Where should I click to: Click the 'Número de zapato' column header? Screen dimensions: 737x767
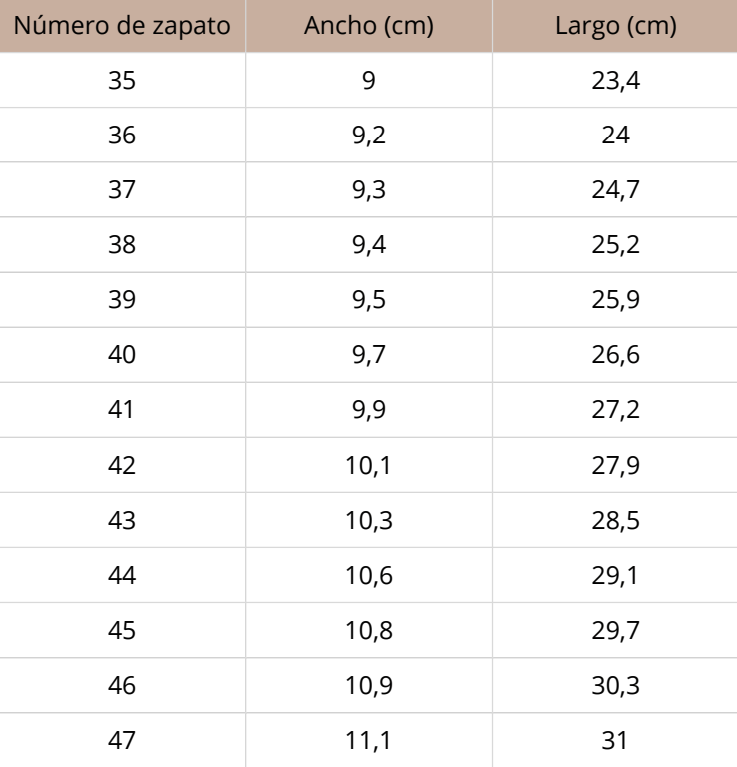122,25
